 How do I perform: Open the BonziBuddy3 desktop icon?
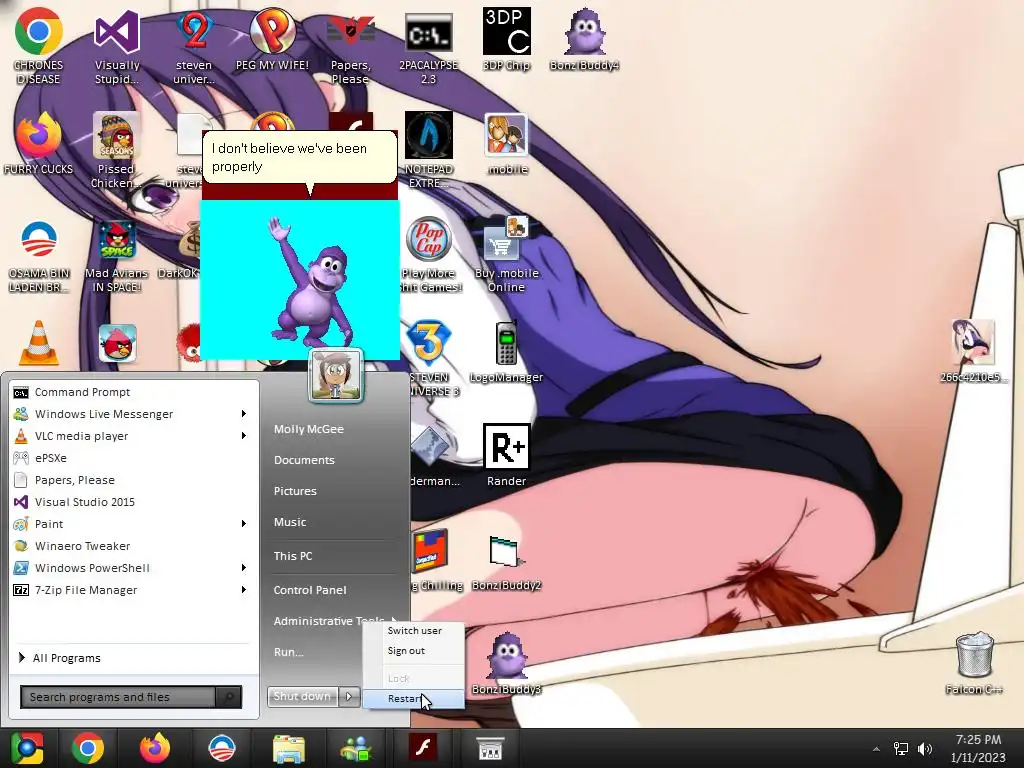tap(506, 663)
